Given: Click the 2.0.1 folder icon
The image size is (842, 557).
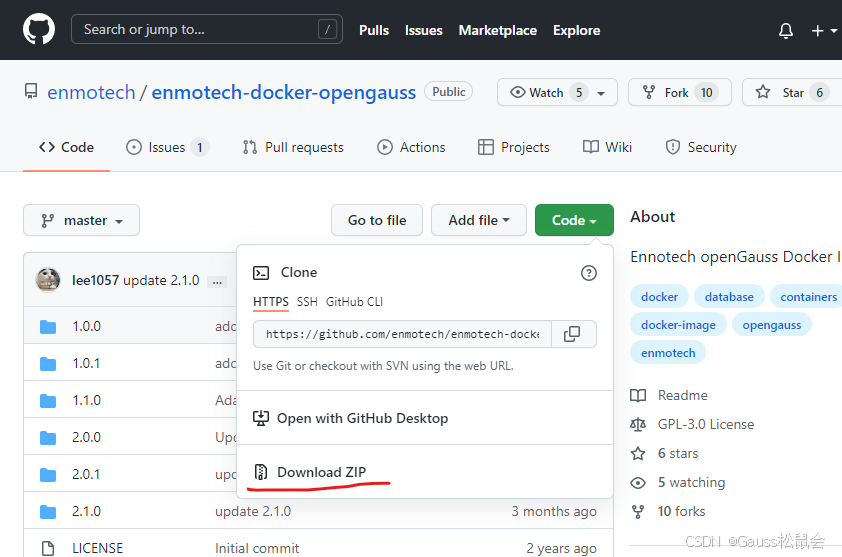Looking at the screenshot, I should click(x=48, y=475).
